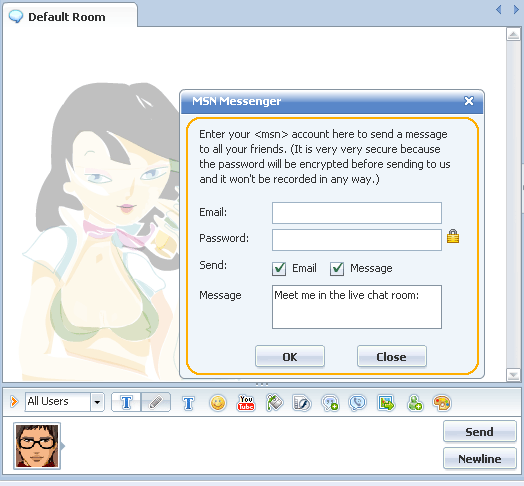Click the right tab navigation arrow

(x=516, y=9)
